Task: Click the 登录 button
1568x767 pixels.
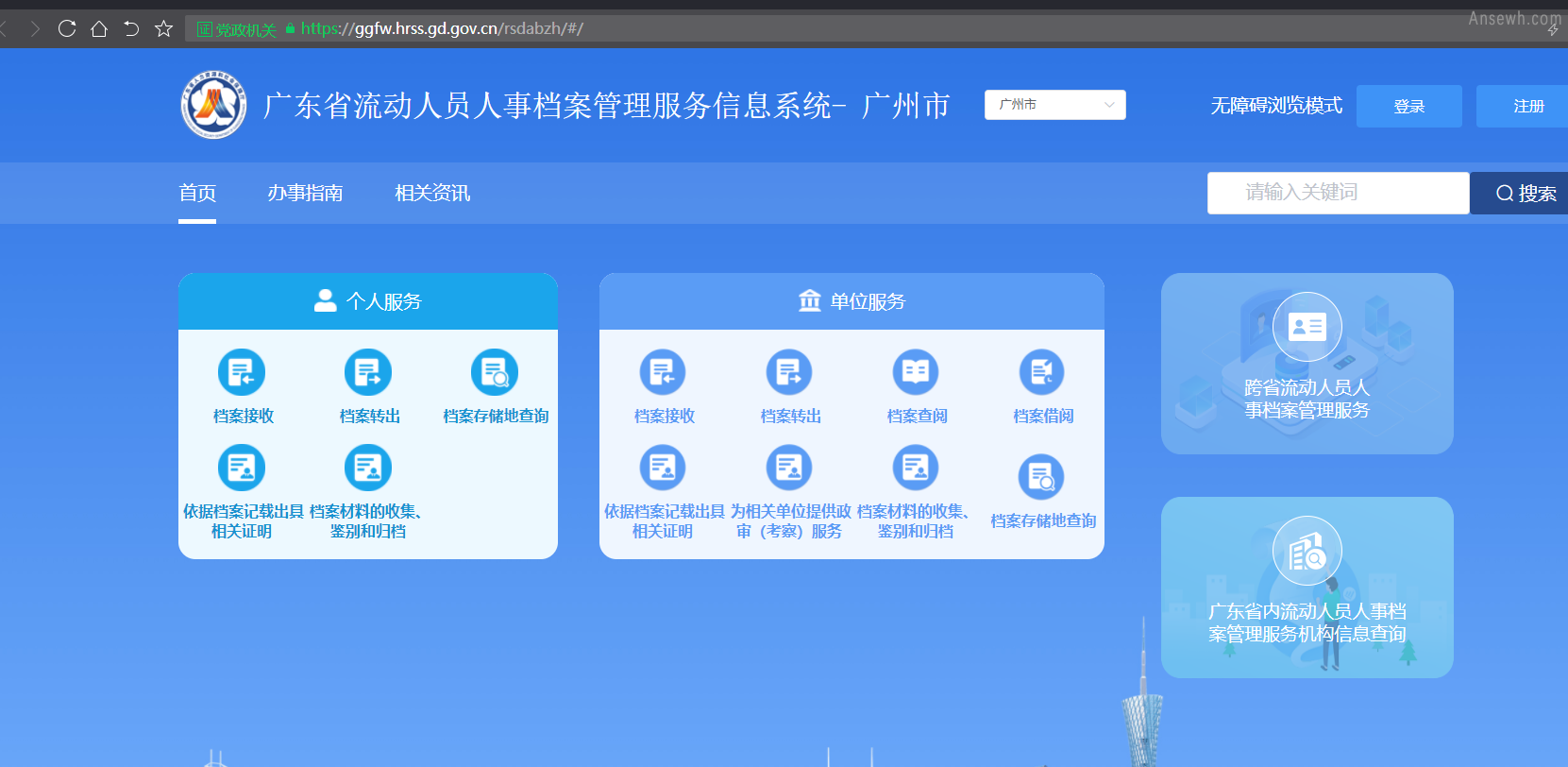Action: point(1409,106)
